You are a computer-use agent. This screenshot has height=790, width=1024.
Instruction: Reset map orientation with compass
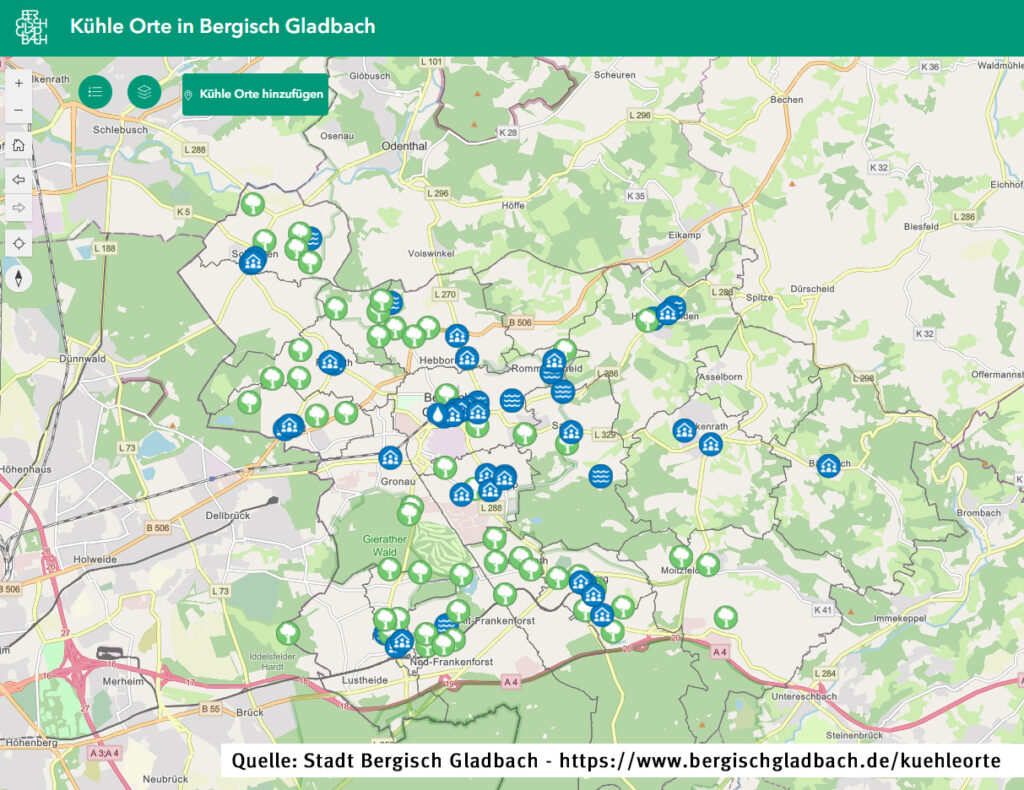click(18, 278)
